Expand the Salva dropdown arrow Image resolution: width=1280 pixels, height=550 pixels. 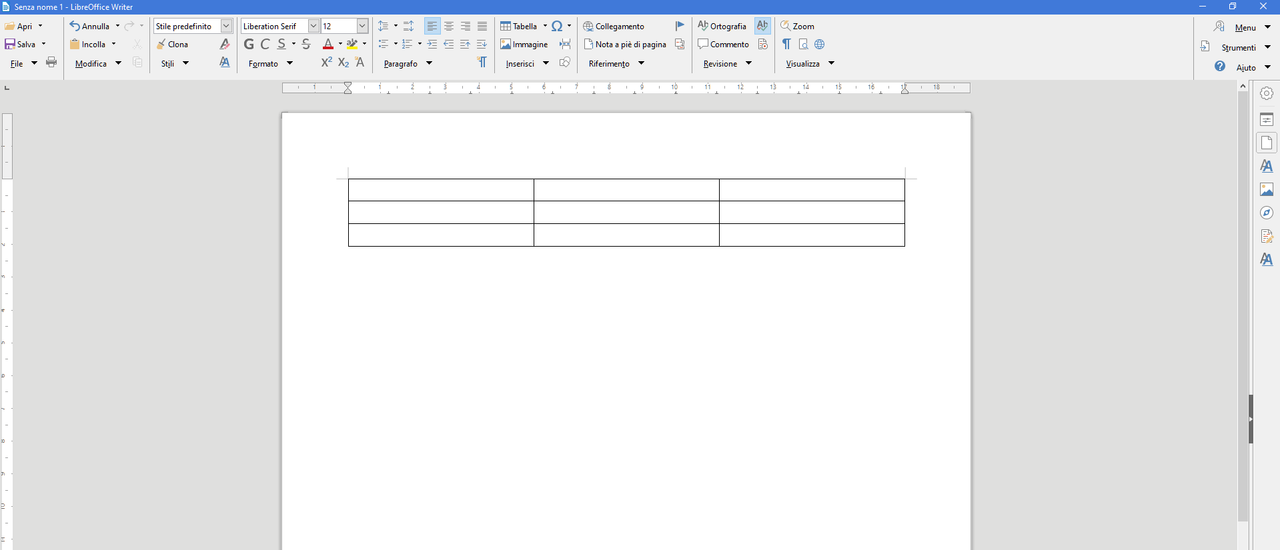click(x=44, y=44)
